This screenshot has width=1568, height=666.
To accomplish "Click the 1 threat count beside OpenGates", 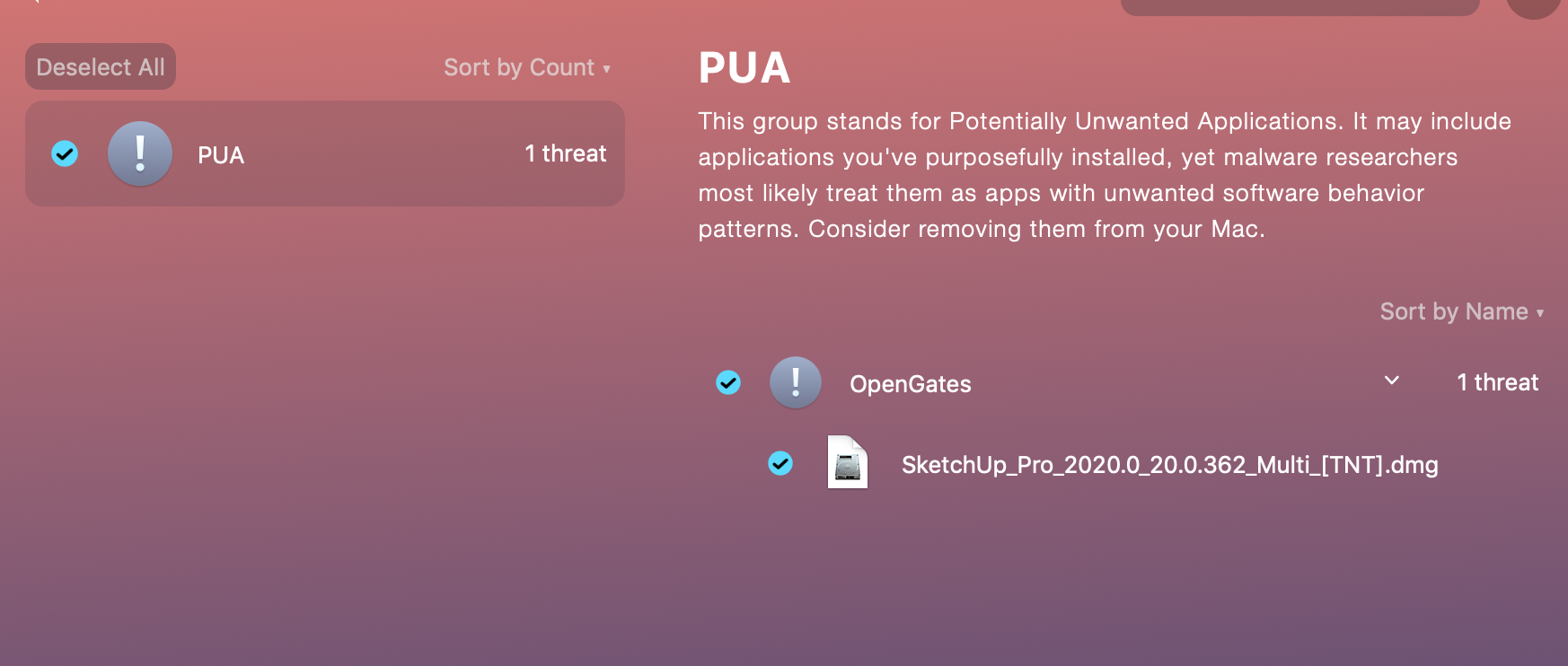I will [1498, 382].
